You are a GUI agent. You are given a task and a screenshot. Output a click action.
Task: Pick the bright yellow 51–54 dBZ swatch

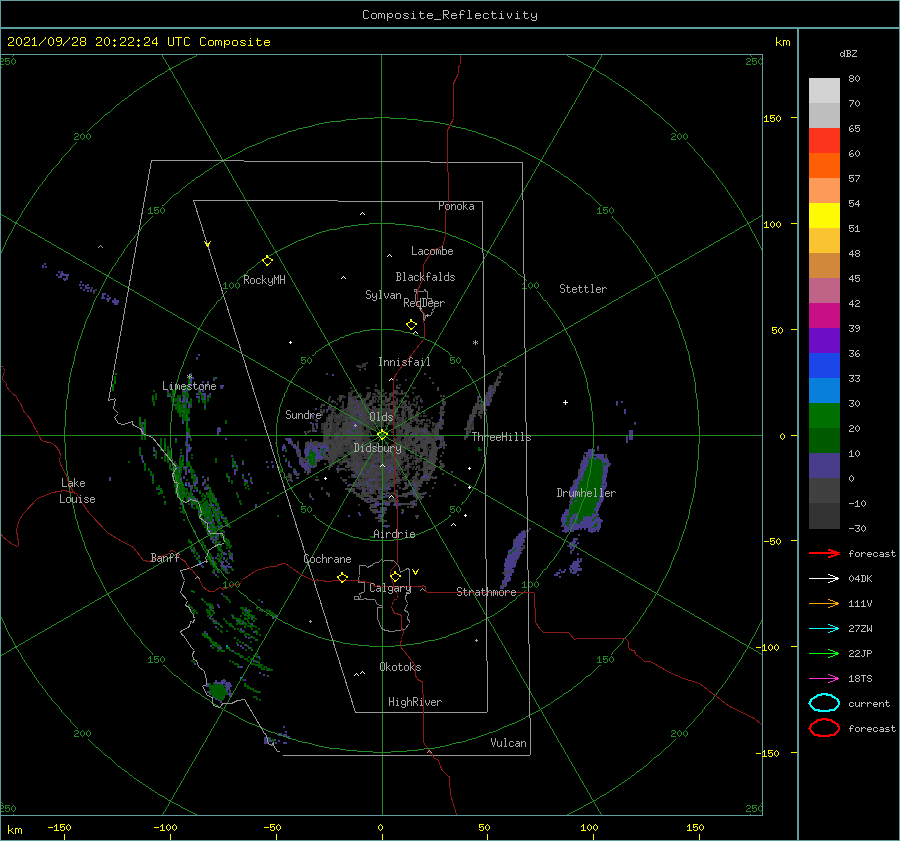824,216
